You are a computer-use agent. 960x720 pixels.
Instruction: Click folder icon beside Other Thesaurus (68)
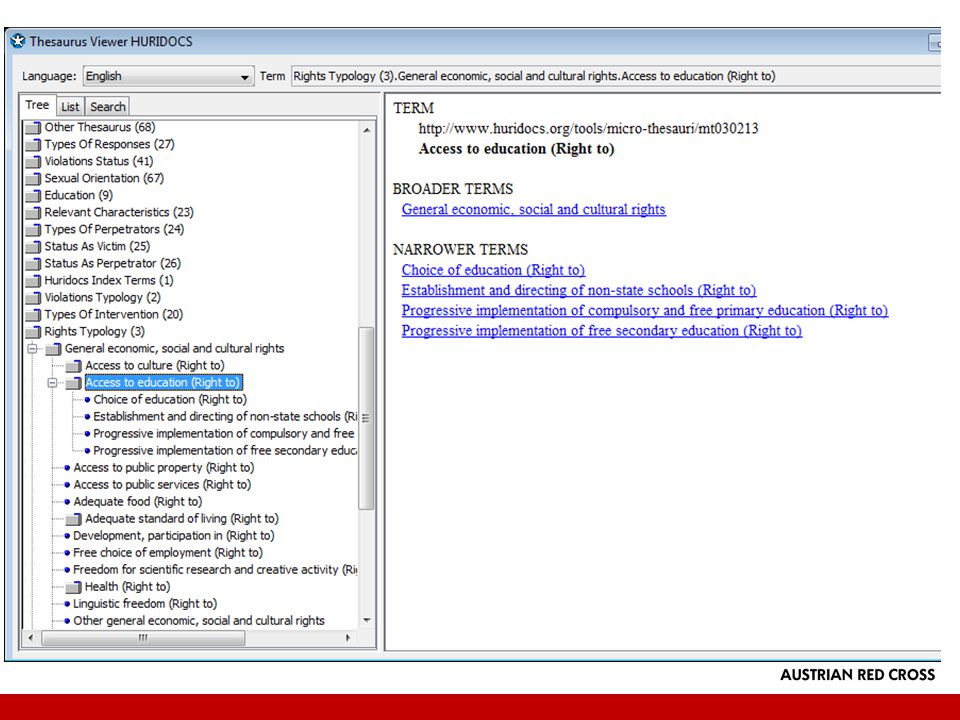pos(33,127)
